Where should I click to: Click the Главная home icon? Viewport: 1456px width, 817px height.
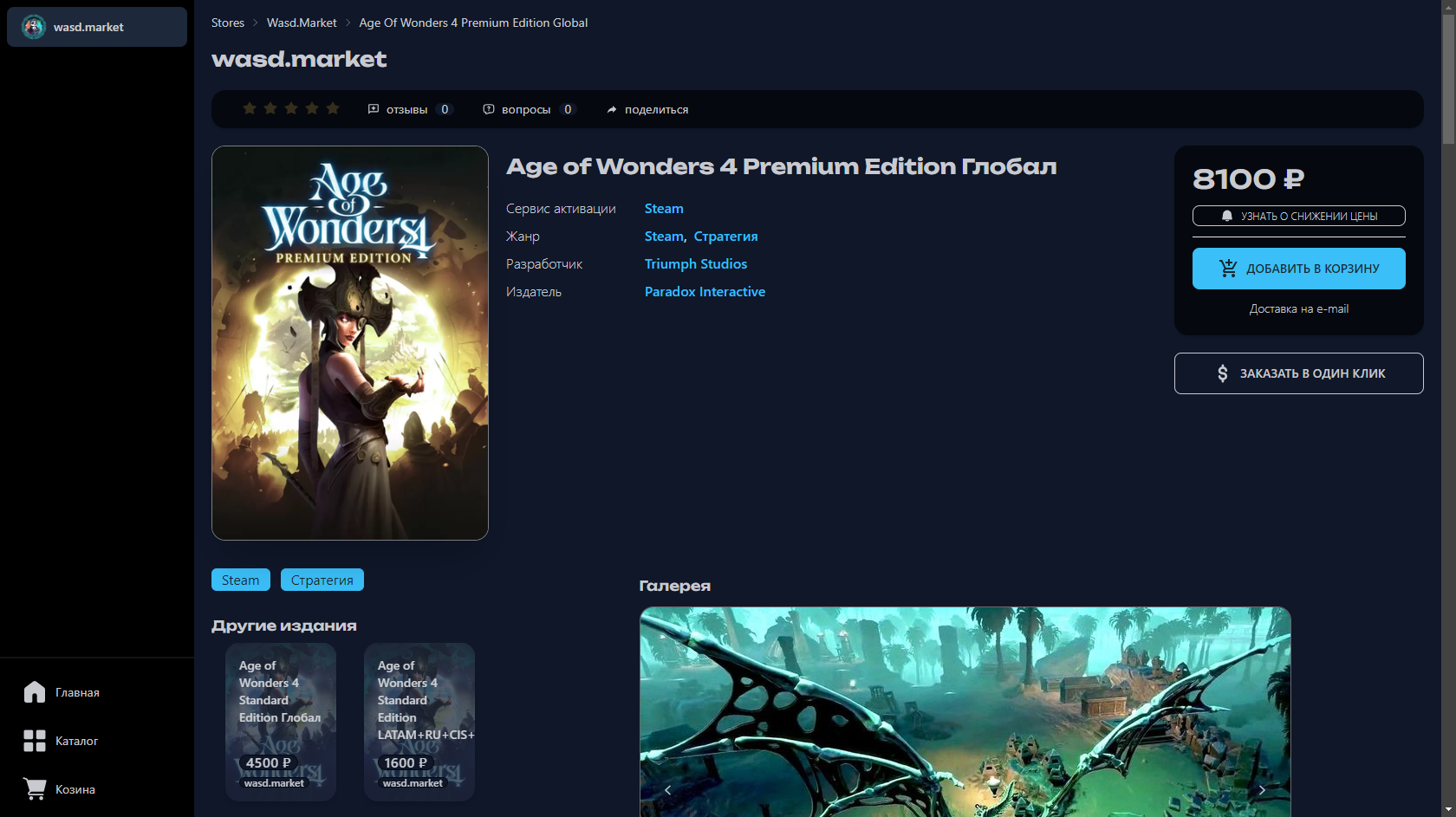tap(35, 692)
